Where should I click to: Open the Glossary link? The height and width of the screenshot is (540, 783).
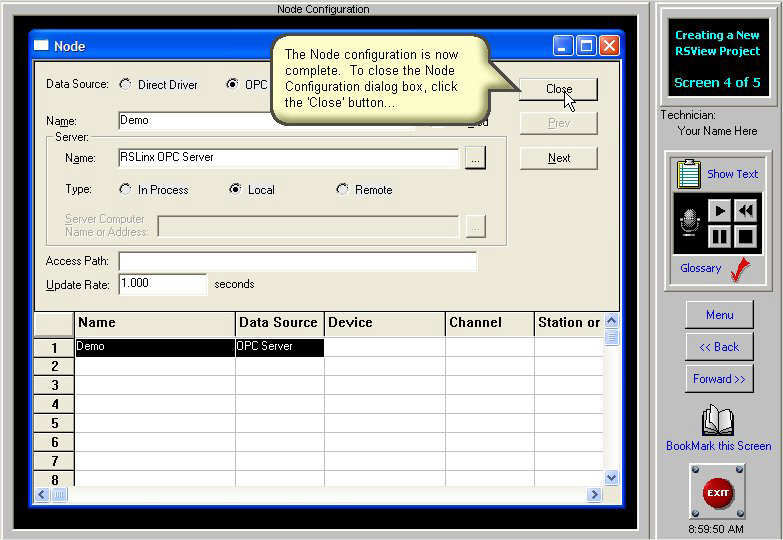coord(701,268)
